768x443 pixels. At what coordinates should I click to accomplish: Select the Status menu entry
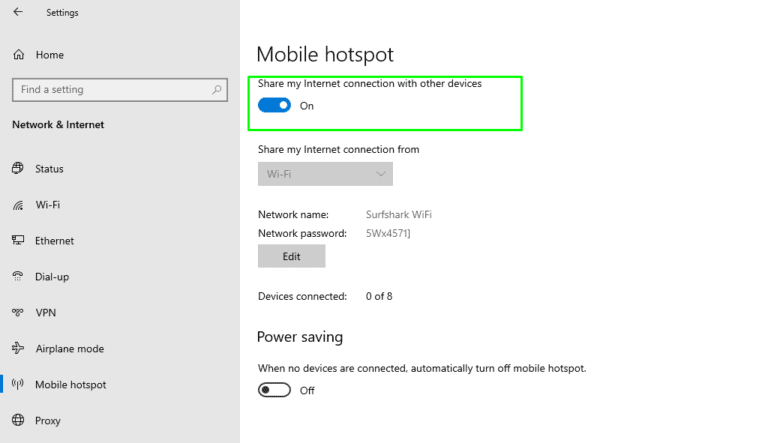49,169
